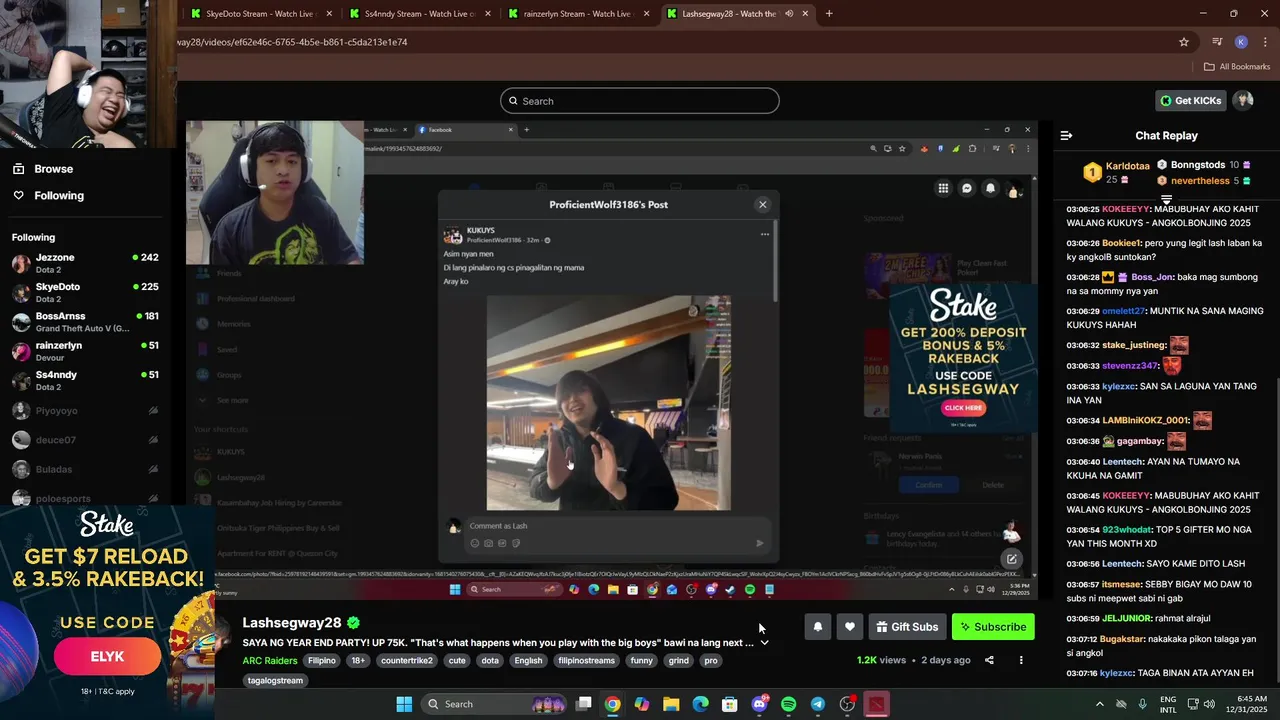Subscribe to Lashsegway28

(993, 627)
